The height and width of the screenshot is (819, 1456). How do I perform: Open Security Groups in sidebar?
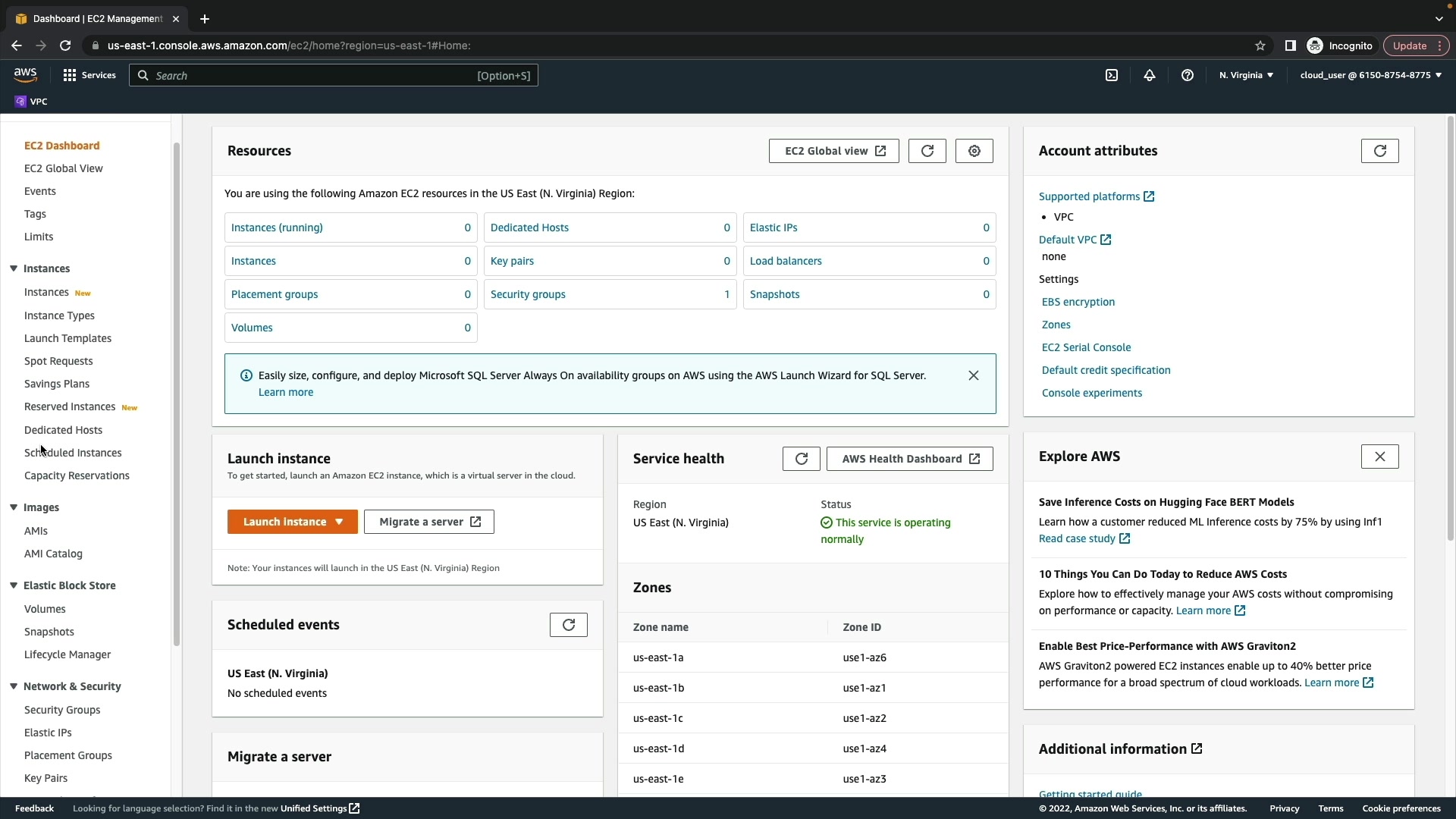[x=62, y=710]
